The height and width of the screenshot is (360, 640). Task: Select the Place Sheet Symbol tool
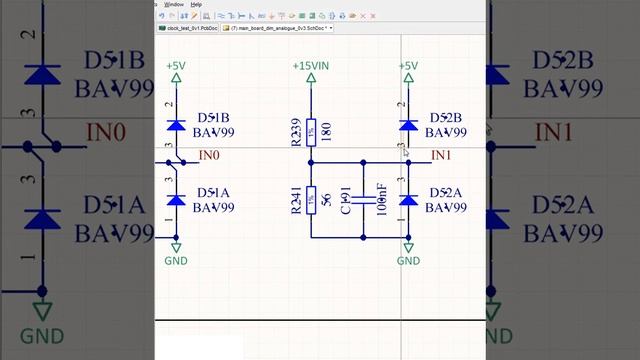point(302,16)
